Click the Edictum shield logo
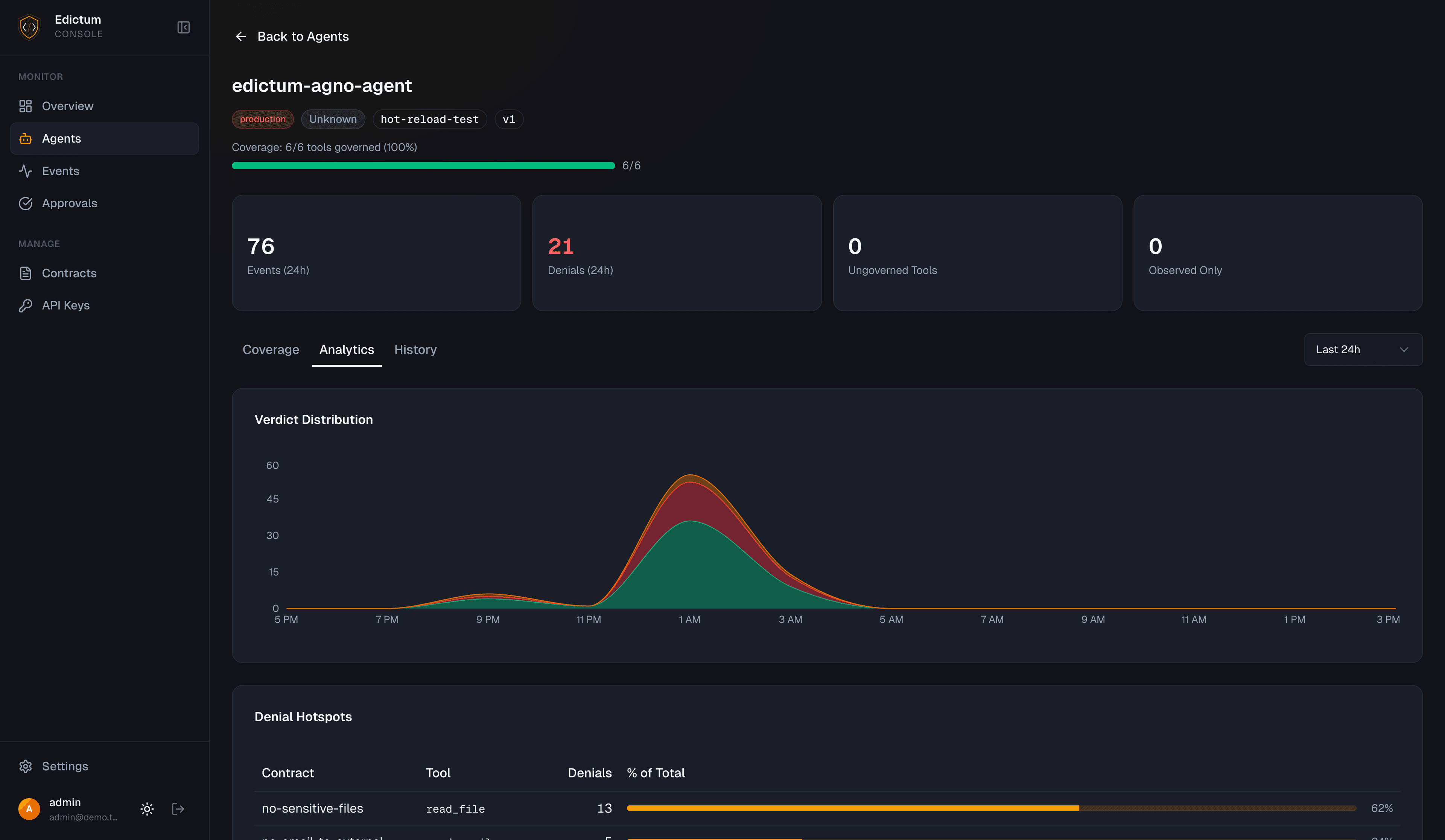This screenshot has height=840, width=1445. (29, 26)
